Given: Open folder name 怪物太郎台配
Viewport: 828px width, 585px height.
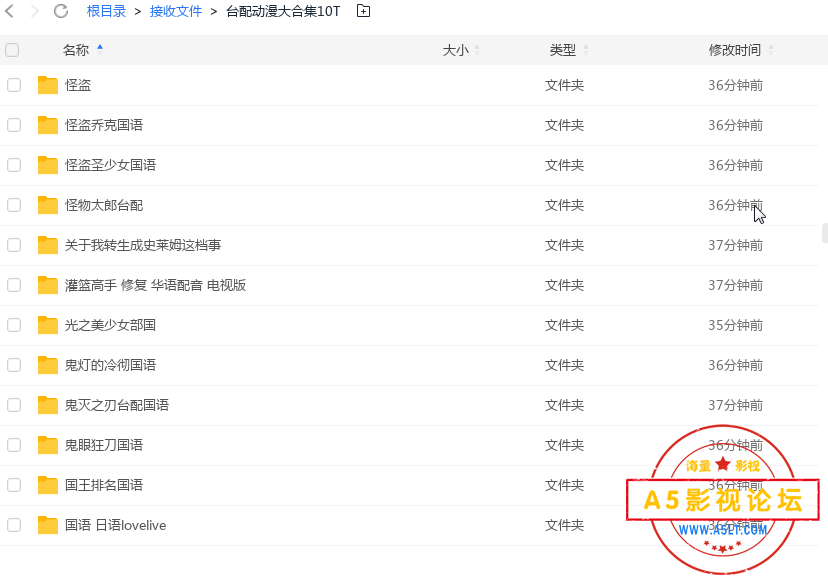Looking at the screenshot, I should point(104,205).
